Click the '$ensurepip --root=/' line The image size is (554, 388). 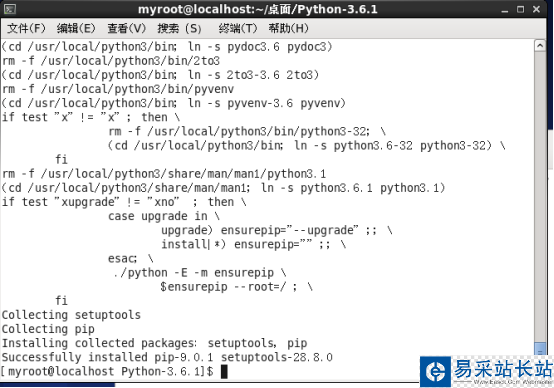(x=236, y=287)
